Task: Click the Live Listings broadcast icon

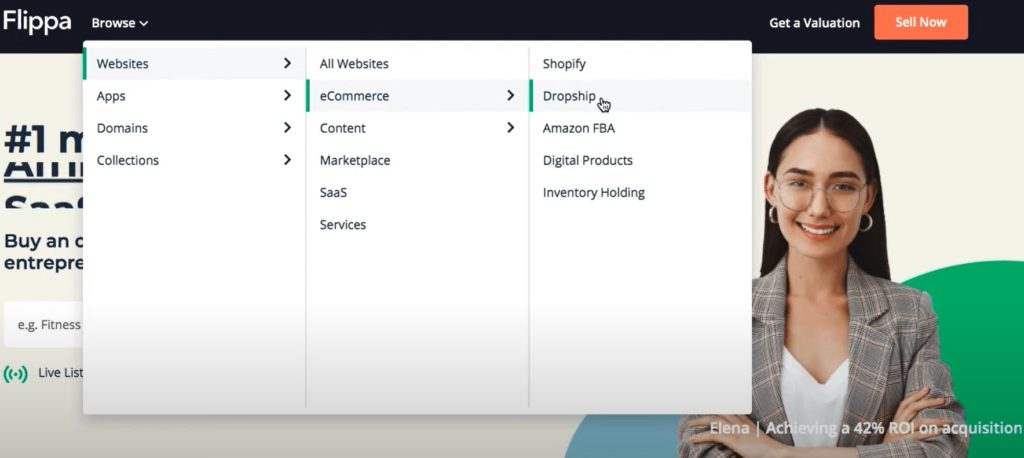Action: coord(16,374)
